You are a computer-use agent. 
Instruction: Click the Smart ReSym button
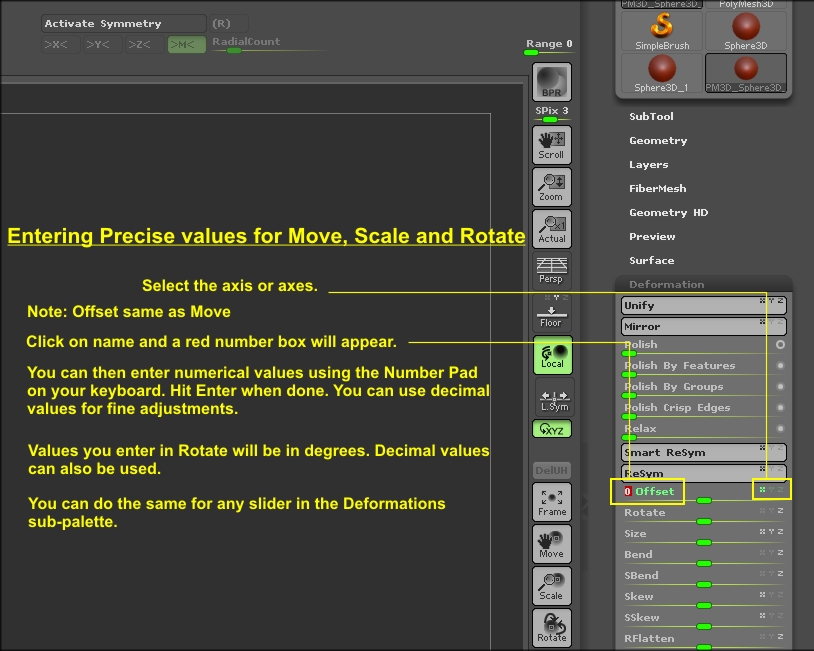pos(703,452)
